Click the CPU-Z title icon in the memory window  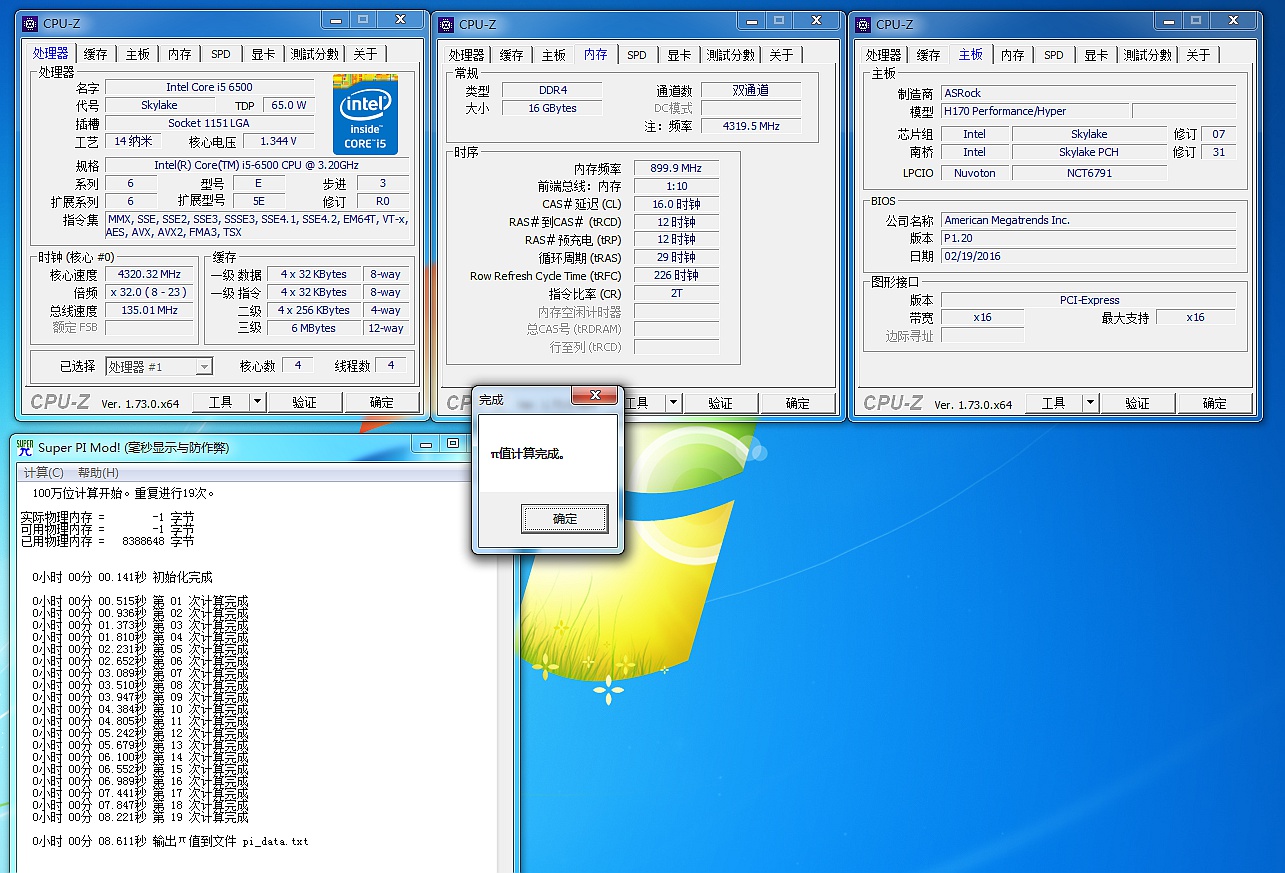447,24
